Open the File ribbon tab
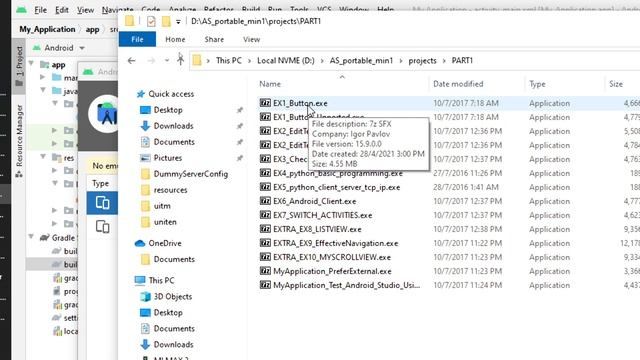 tap(137, 39)
